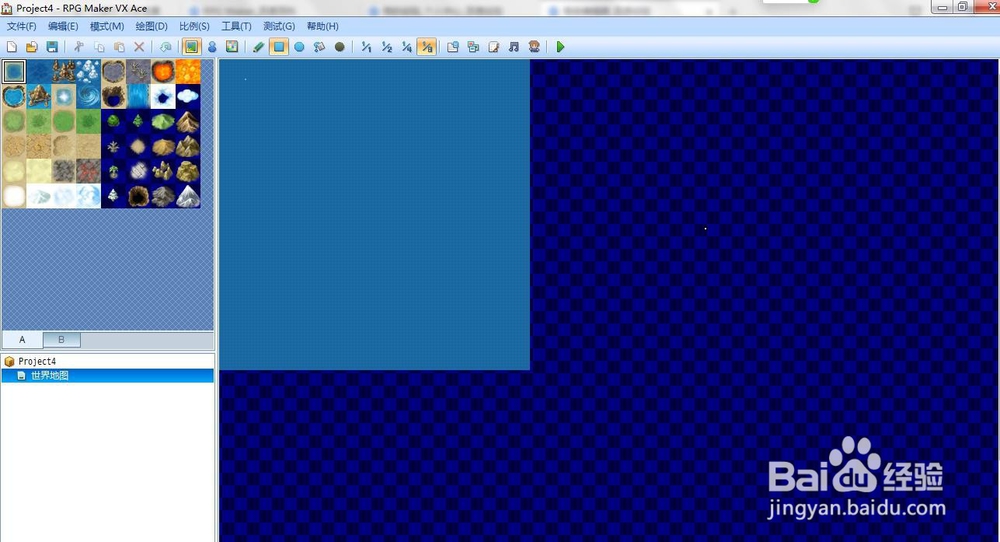This screenshot has height=542, width=1000.
Task: Open the 测试(G) menu
Action: pos(279,26)
